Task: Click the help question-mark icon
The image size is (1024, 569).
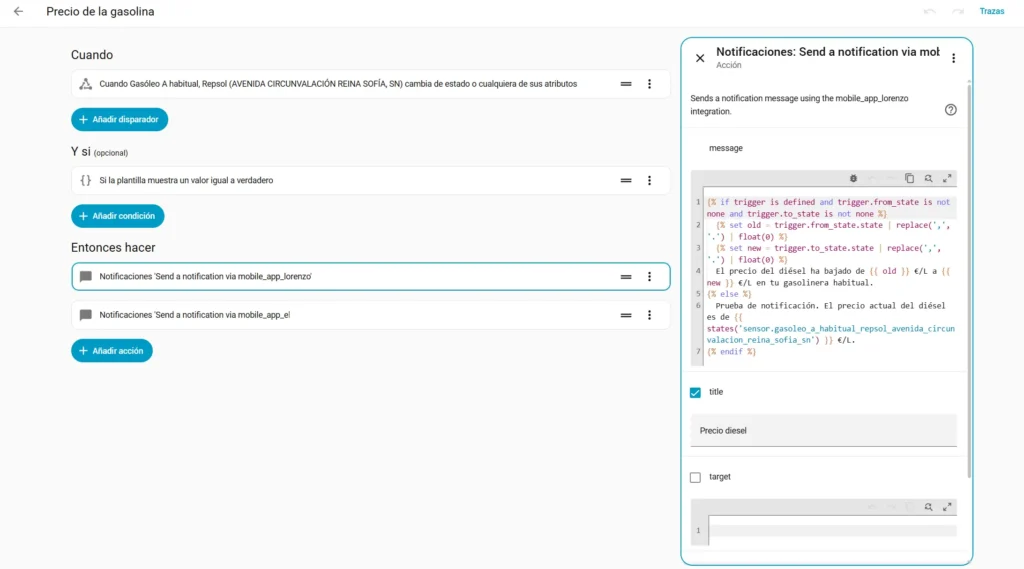Action: pos(950,110)
